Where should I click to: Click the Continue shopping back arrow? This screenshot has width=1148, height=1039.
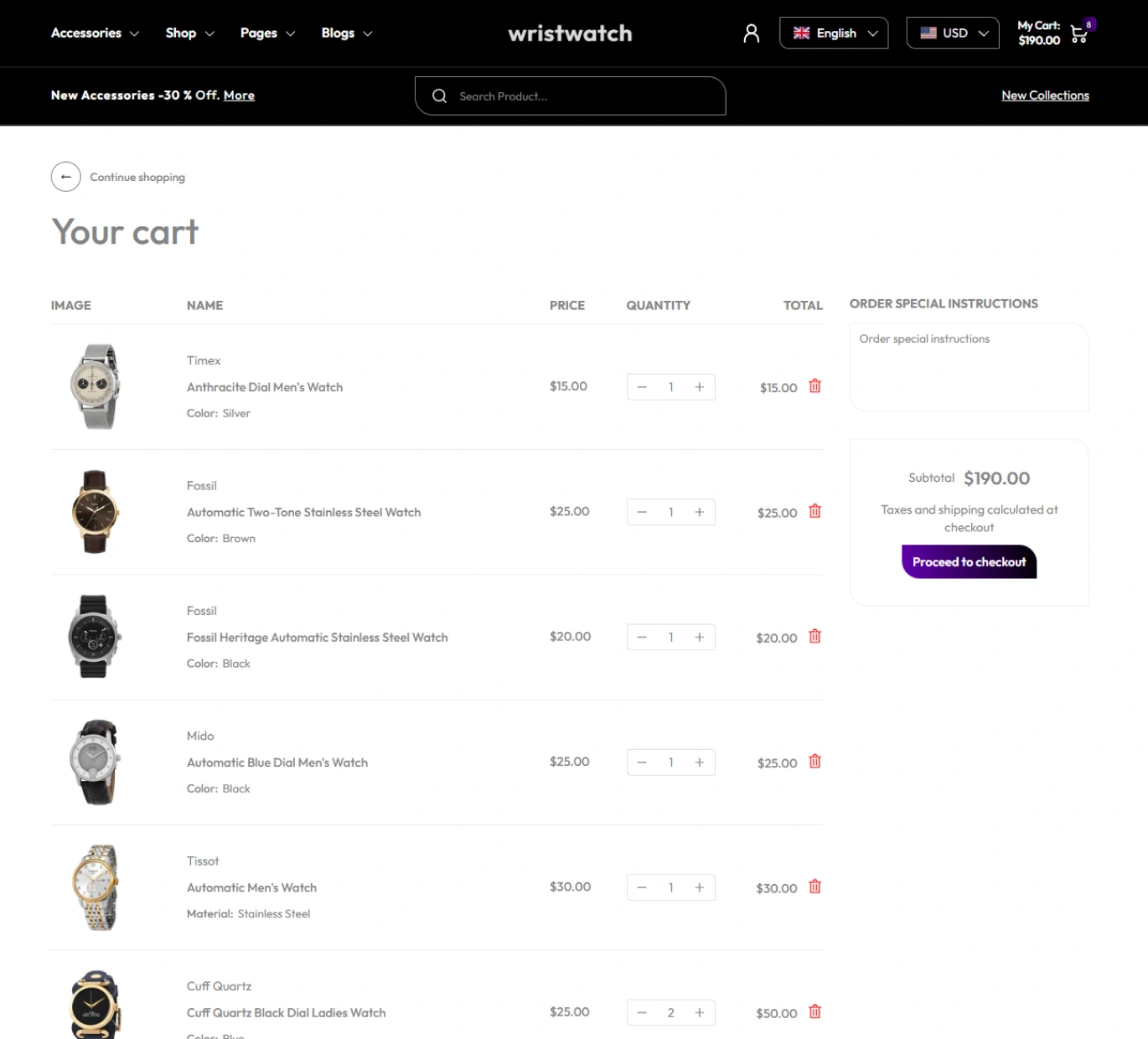tap(66, 177)
